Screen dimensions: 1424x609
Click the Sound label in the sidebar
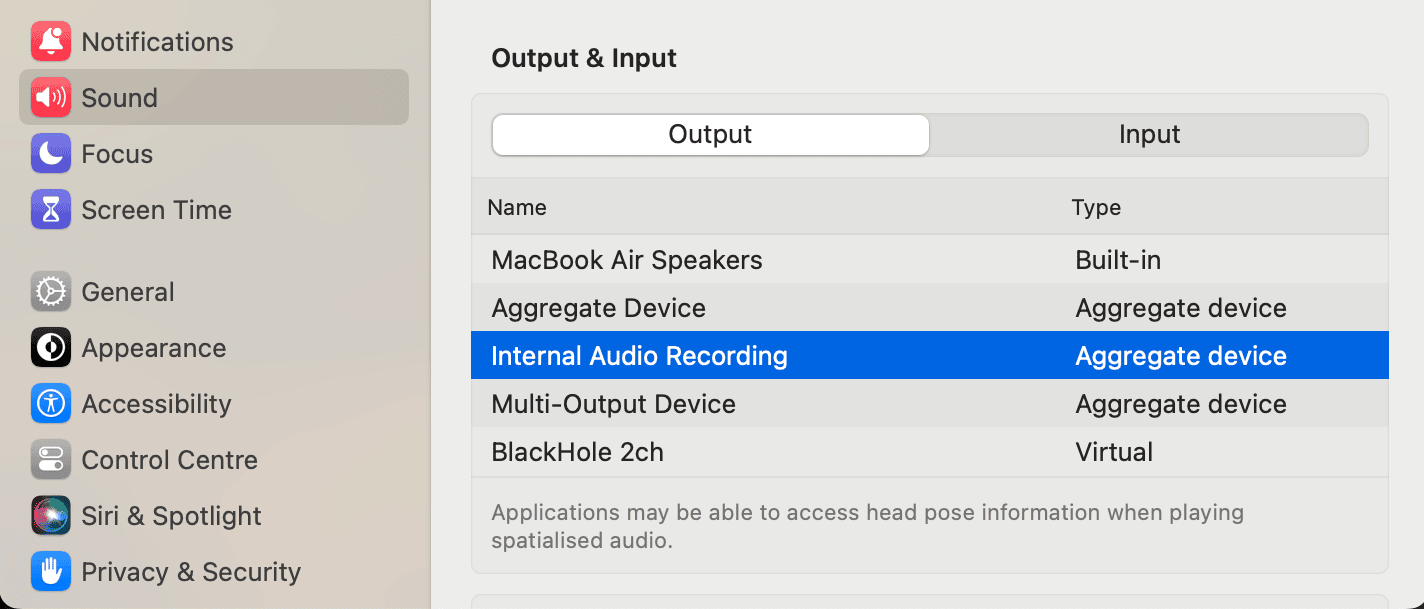[x=119, y=97]
